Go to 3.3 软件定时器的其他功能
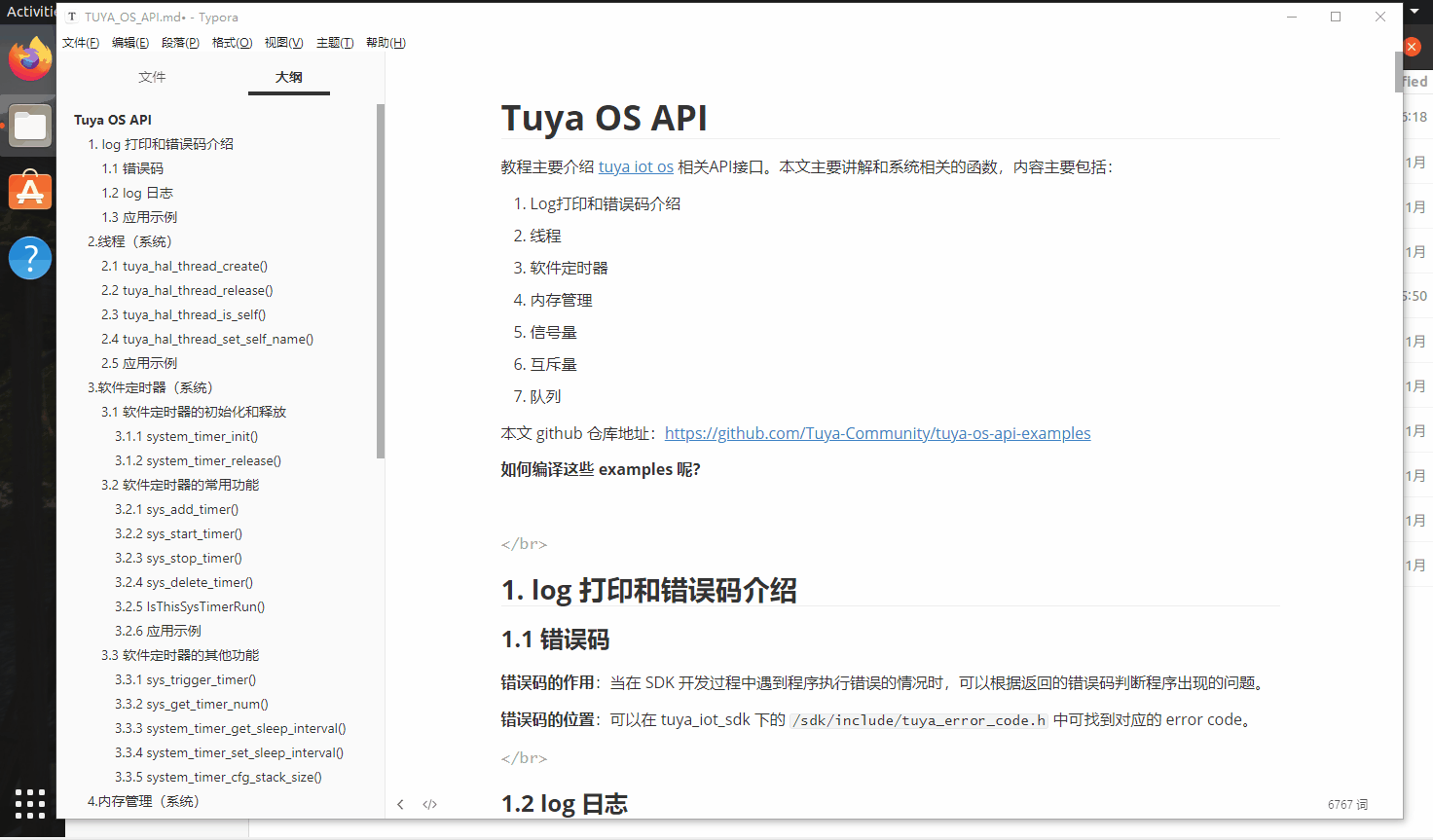This screenshot has width=1433, height=840. click(x=180, y=655)
